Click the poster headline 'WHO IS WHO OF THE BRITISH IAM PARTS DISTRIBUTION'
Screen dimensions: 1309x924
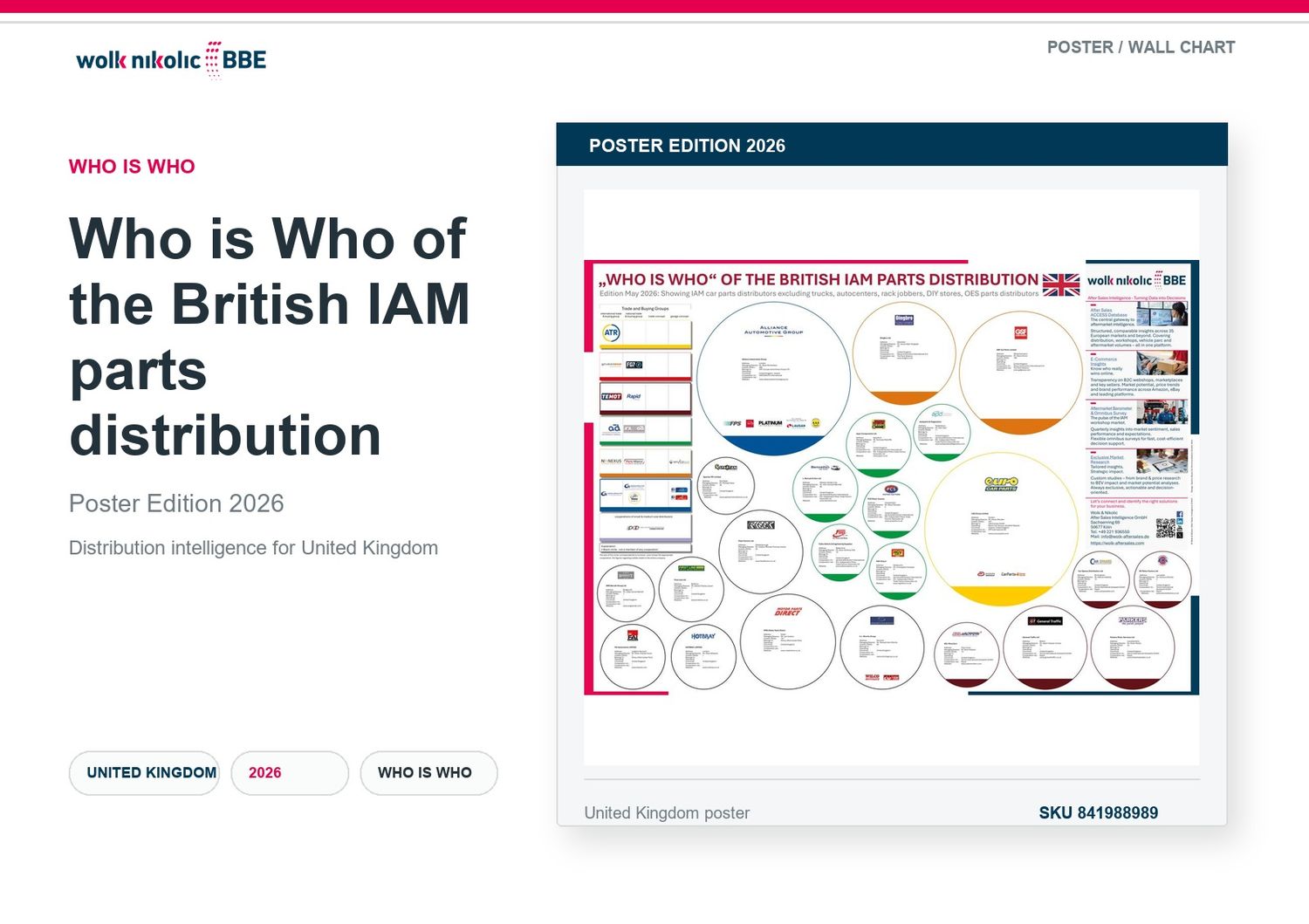pos(819,279)
